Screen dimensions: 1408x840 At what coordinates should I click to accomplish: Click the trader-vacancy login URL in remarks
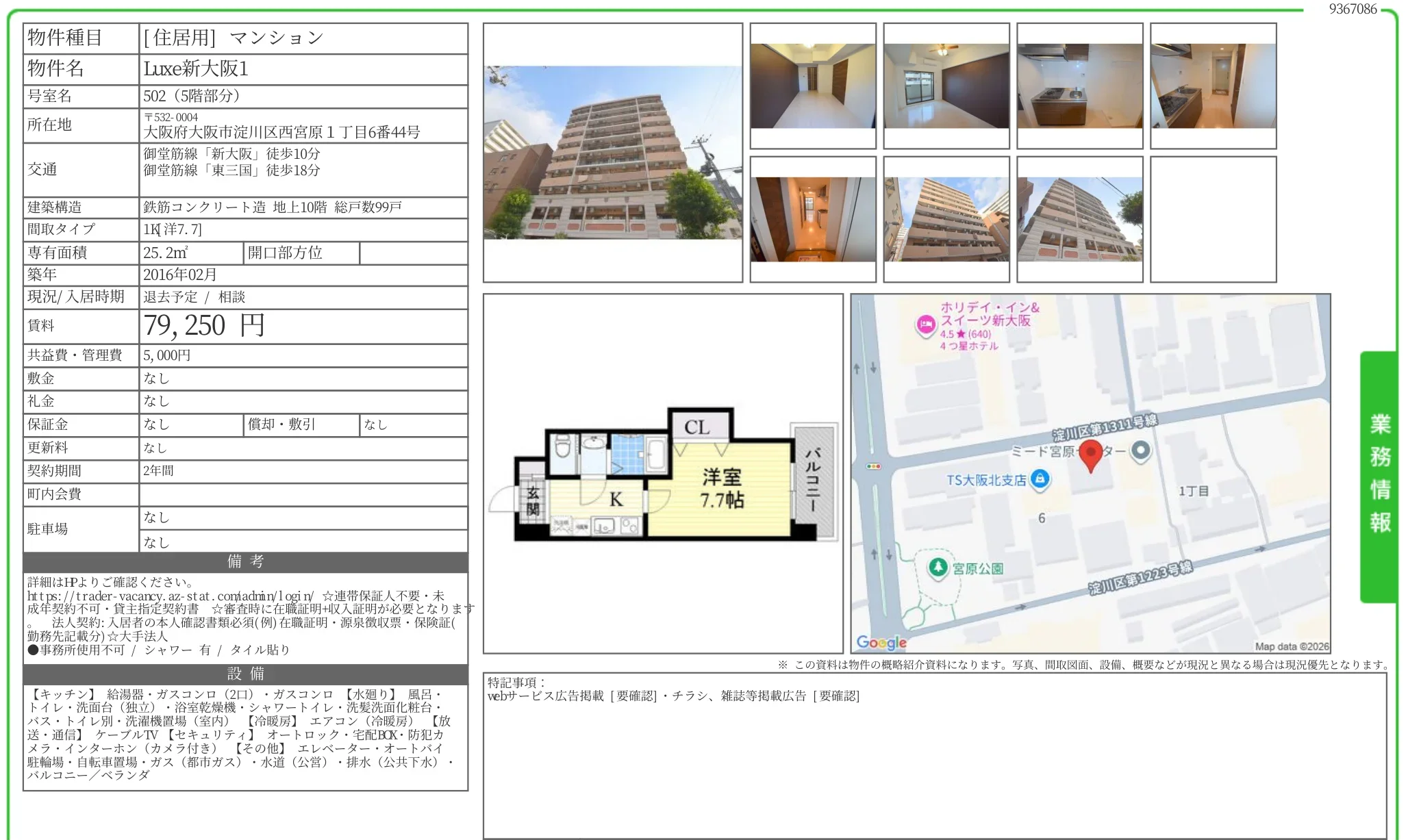[171, 596]
